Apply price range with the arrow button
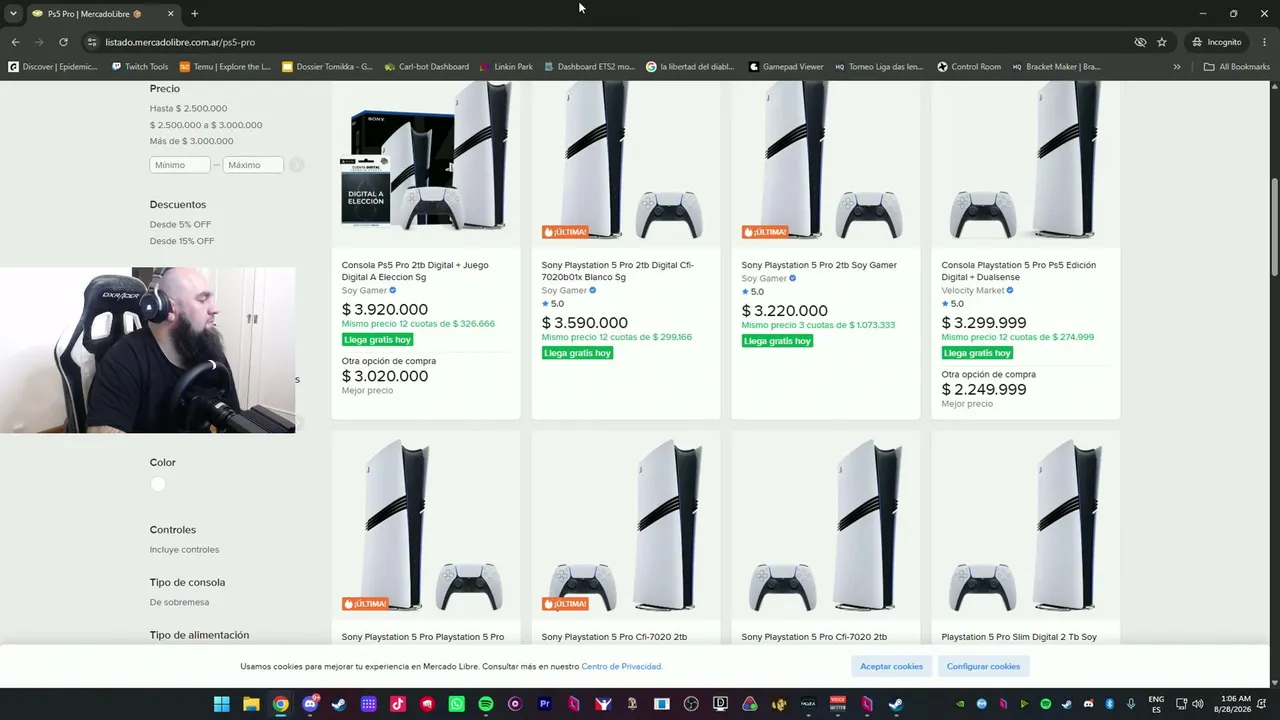1280x720 pixels. click(x=296, y=165)
